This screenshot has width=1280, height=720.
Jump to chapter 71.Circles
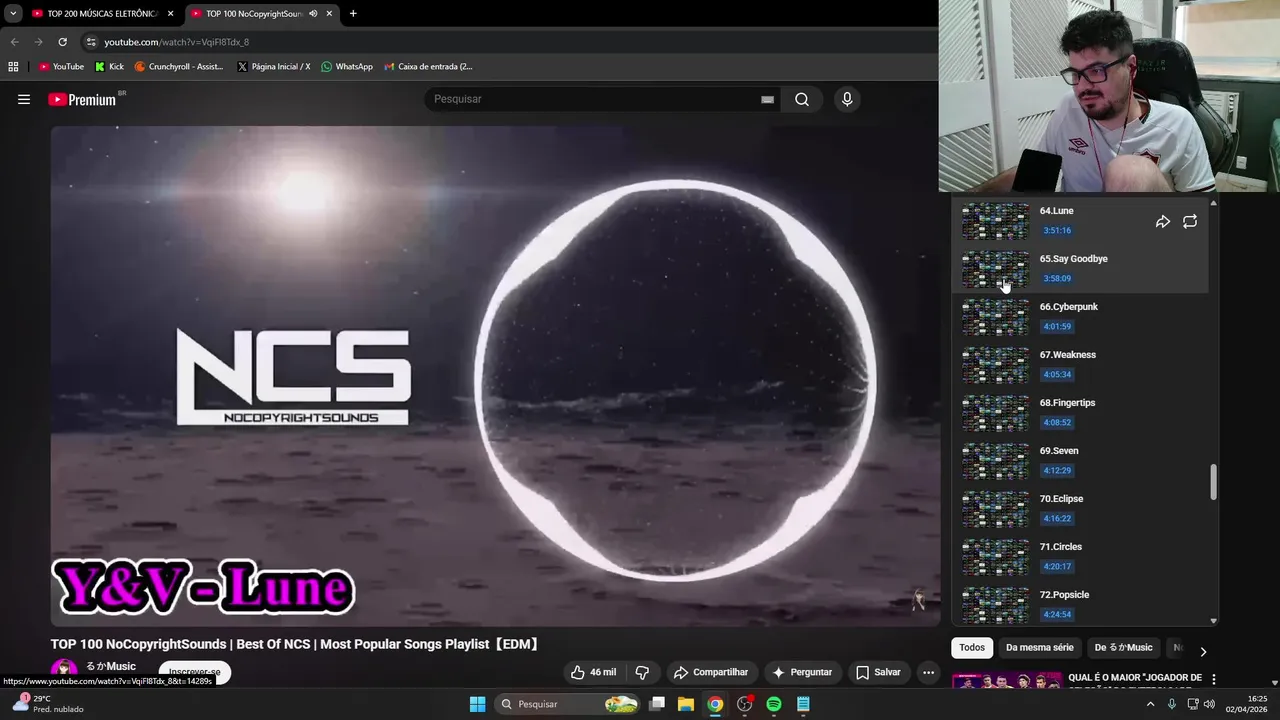coord(1060,547)
